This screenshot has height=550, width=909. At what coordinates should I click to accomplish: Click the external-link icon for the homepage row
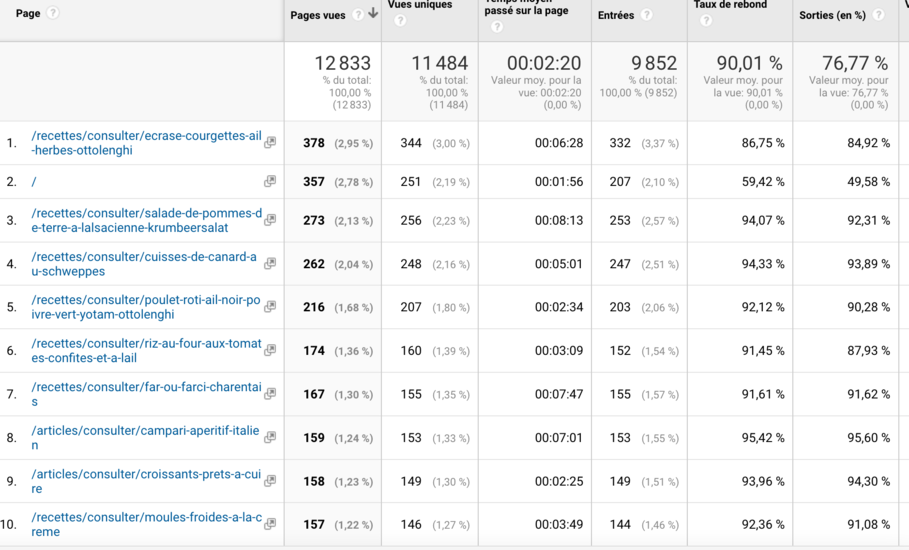point(270,182)
